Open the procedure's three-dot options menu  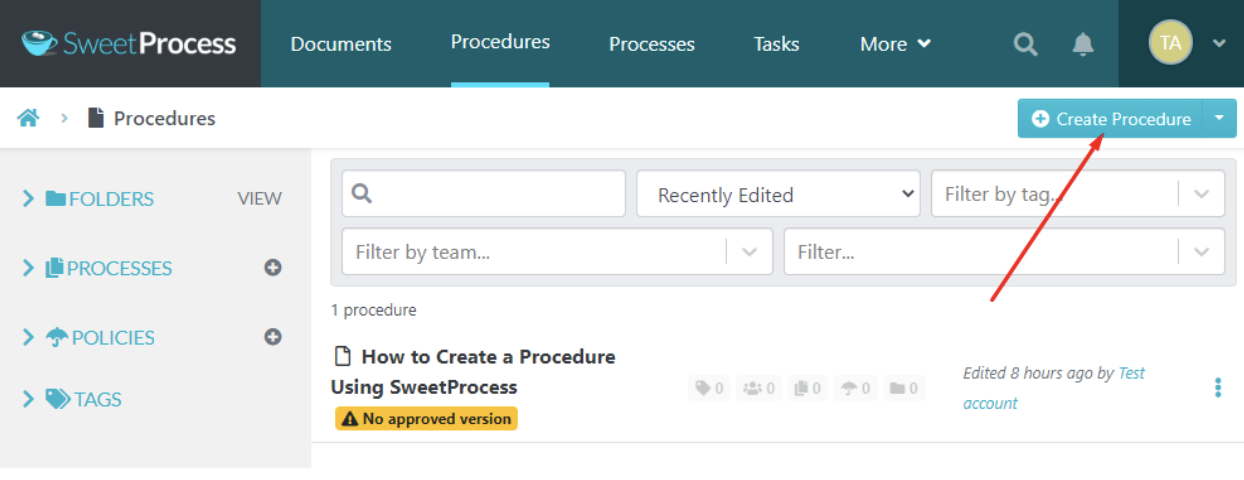coord(1217,388)
